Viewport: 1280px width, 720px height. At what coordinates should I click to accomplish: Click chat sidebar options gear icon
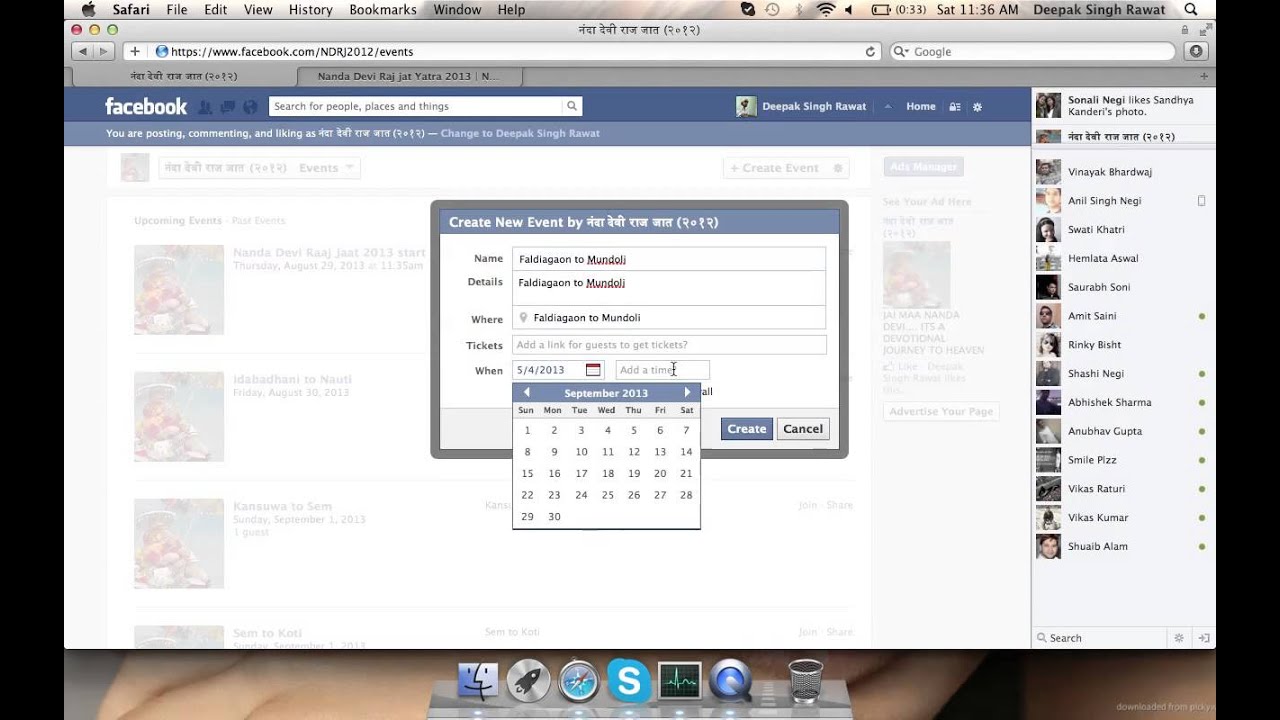[x=1179, y=638]
